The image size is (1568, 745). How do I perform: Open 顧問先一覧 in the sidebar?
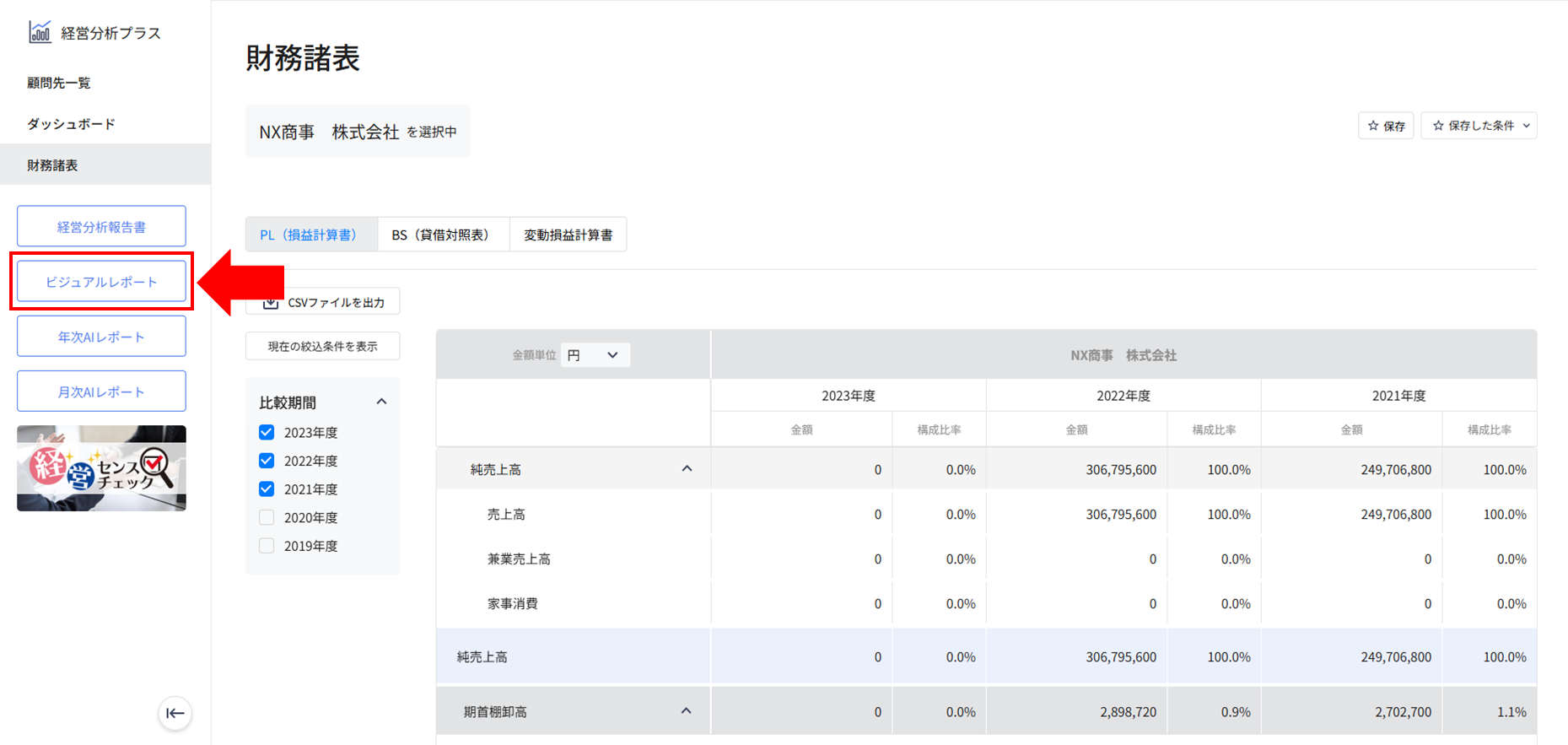click(x=59, y=83)
